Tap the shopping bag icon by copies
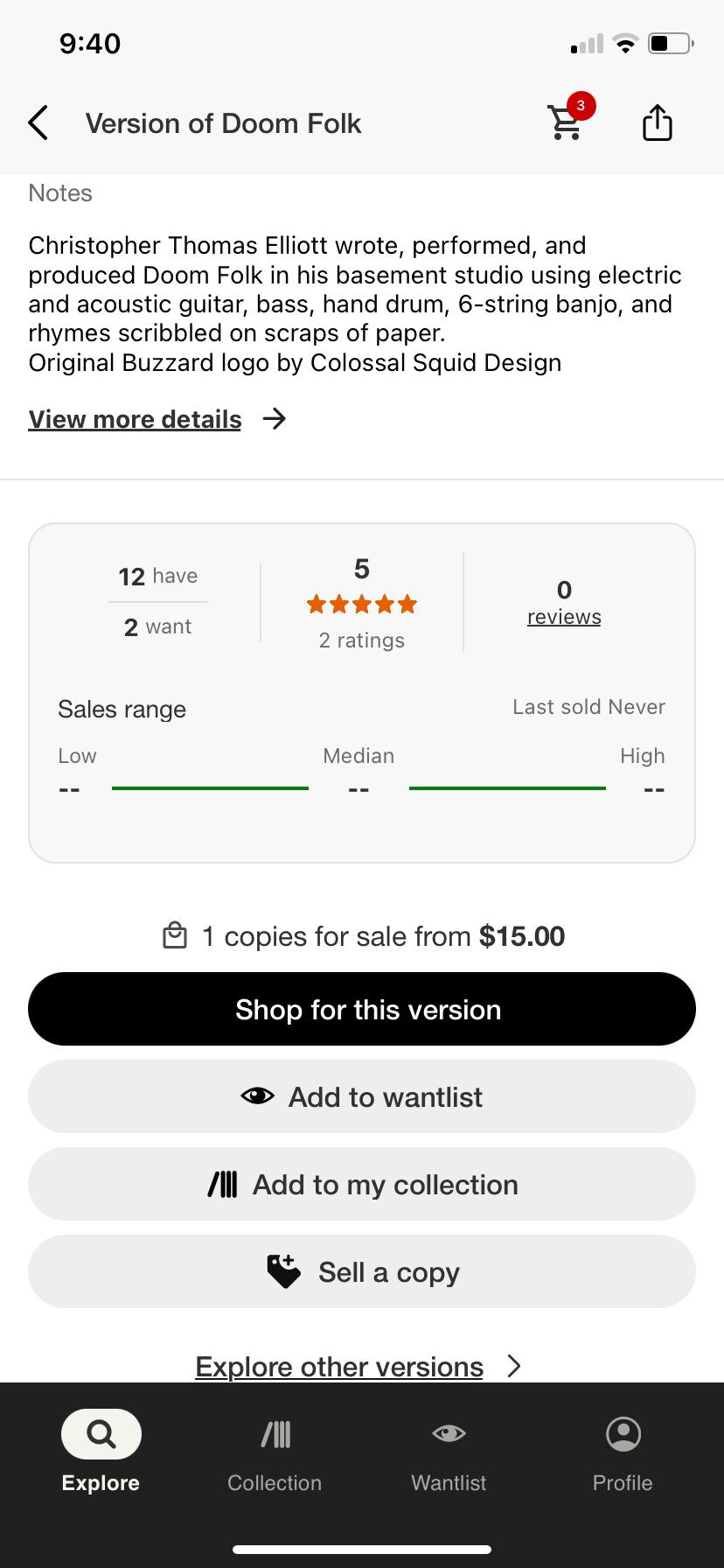724x1568 pixels. 175,935
